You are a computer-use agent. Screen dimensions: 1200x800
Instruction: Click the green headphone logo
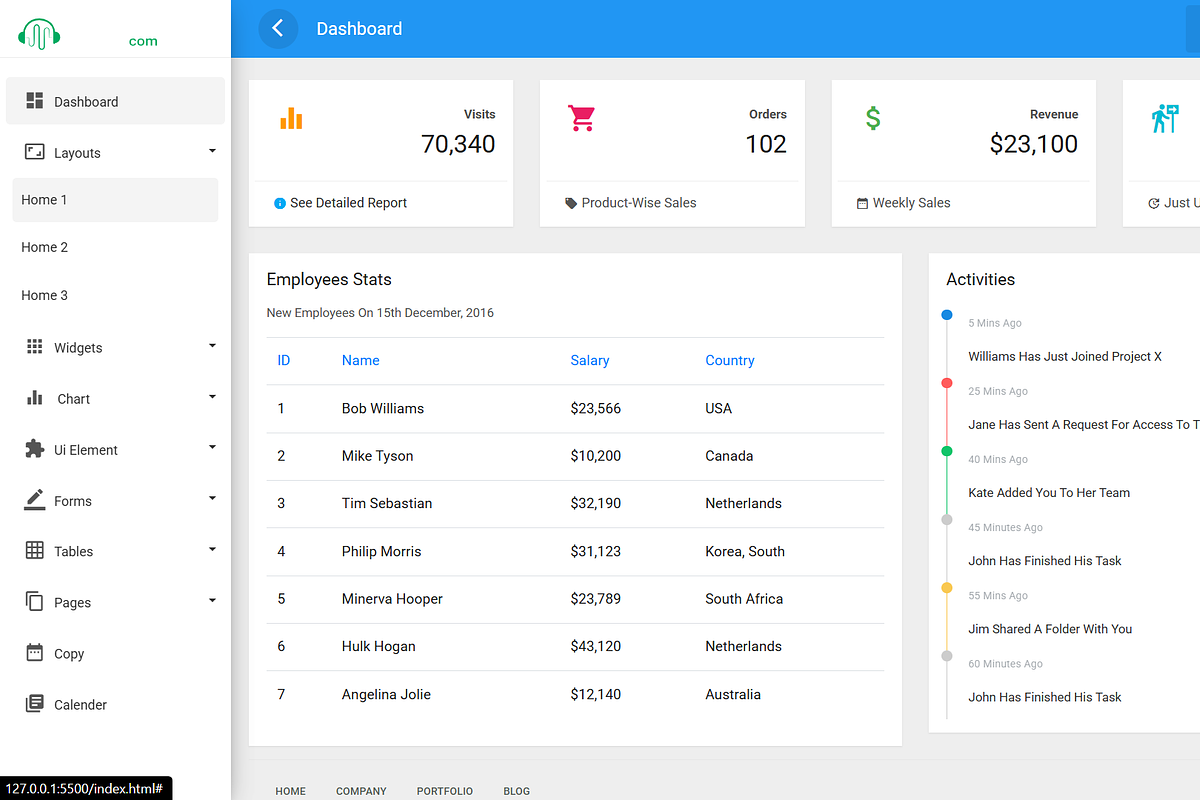point(40,36)
